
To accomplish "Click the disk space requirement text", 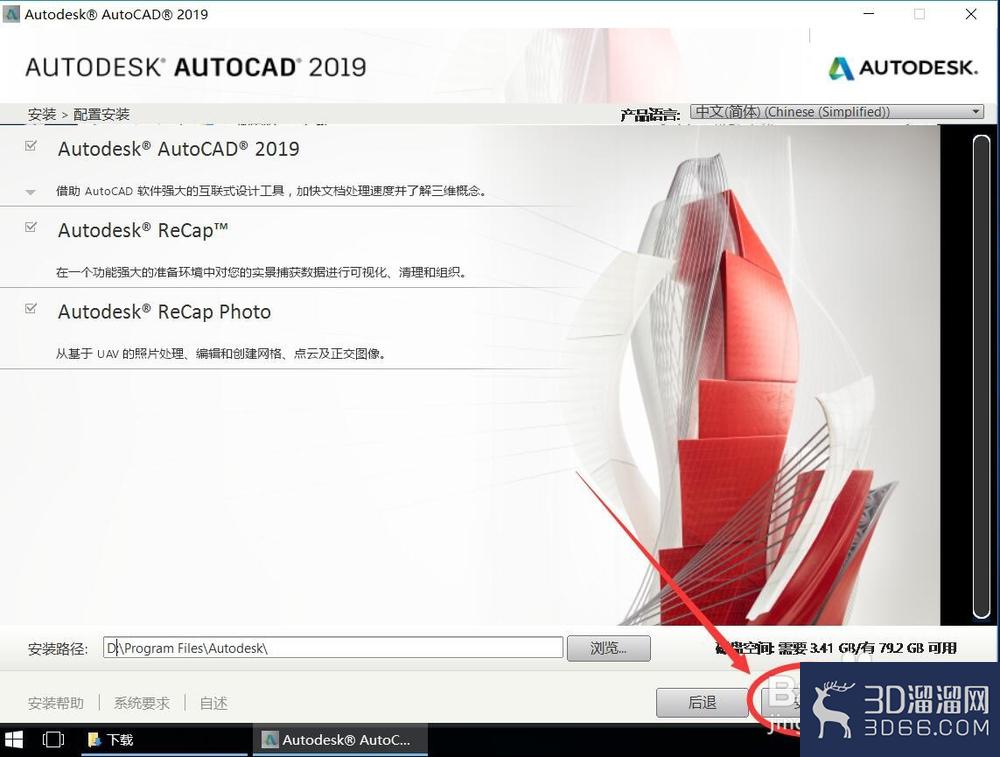I will [x=835, y=648].
